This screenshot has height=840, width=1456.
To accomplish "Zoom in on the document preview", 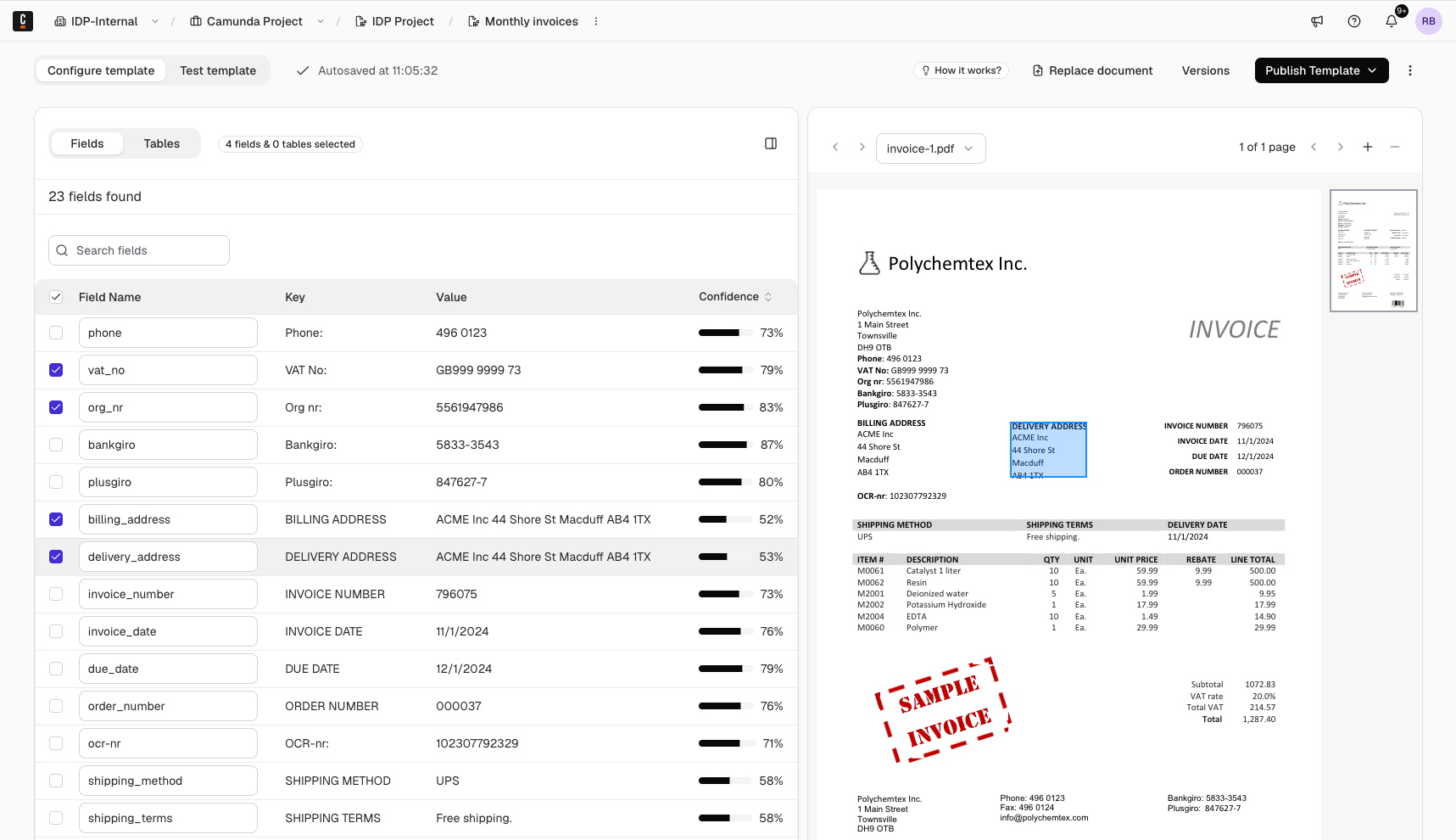I will (1368, 147).
